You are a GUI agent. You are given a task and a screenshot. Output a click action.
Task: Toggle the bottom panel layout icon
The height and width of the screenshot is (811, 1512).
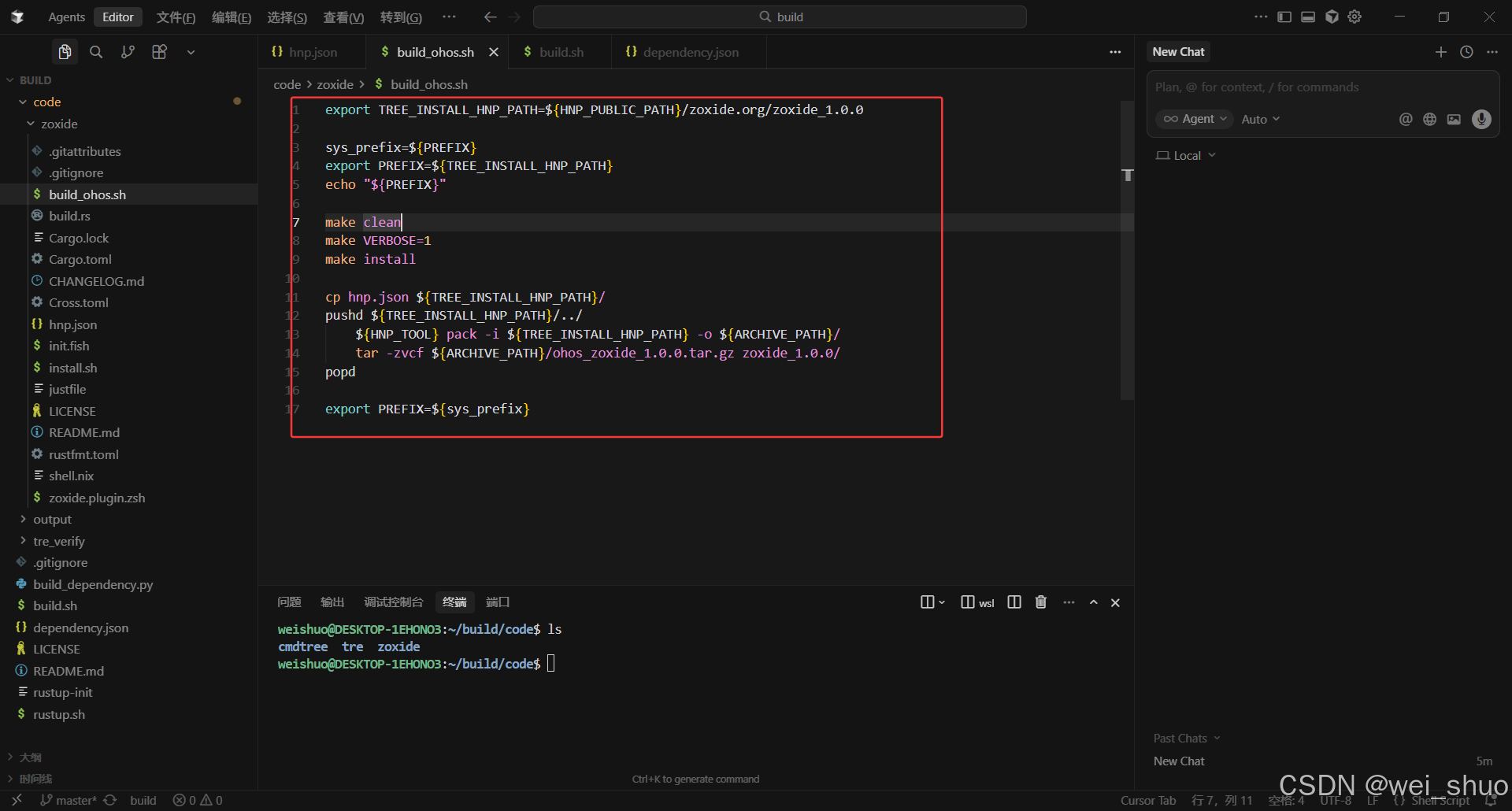1308,17
